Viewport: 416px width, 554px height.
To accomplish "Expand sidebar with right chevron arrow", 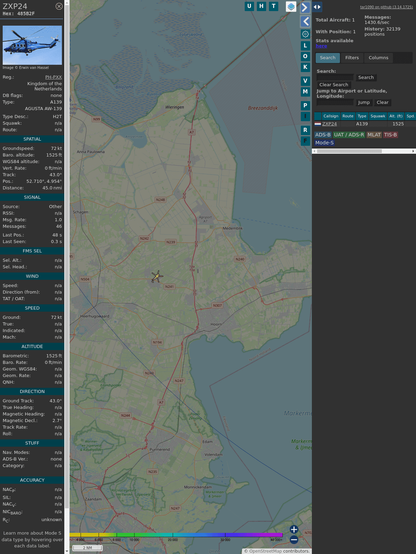I will click(305, 7).
